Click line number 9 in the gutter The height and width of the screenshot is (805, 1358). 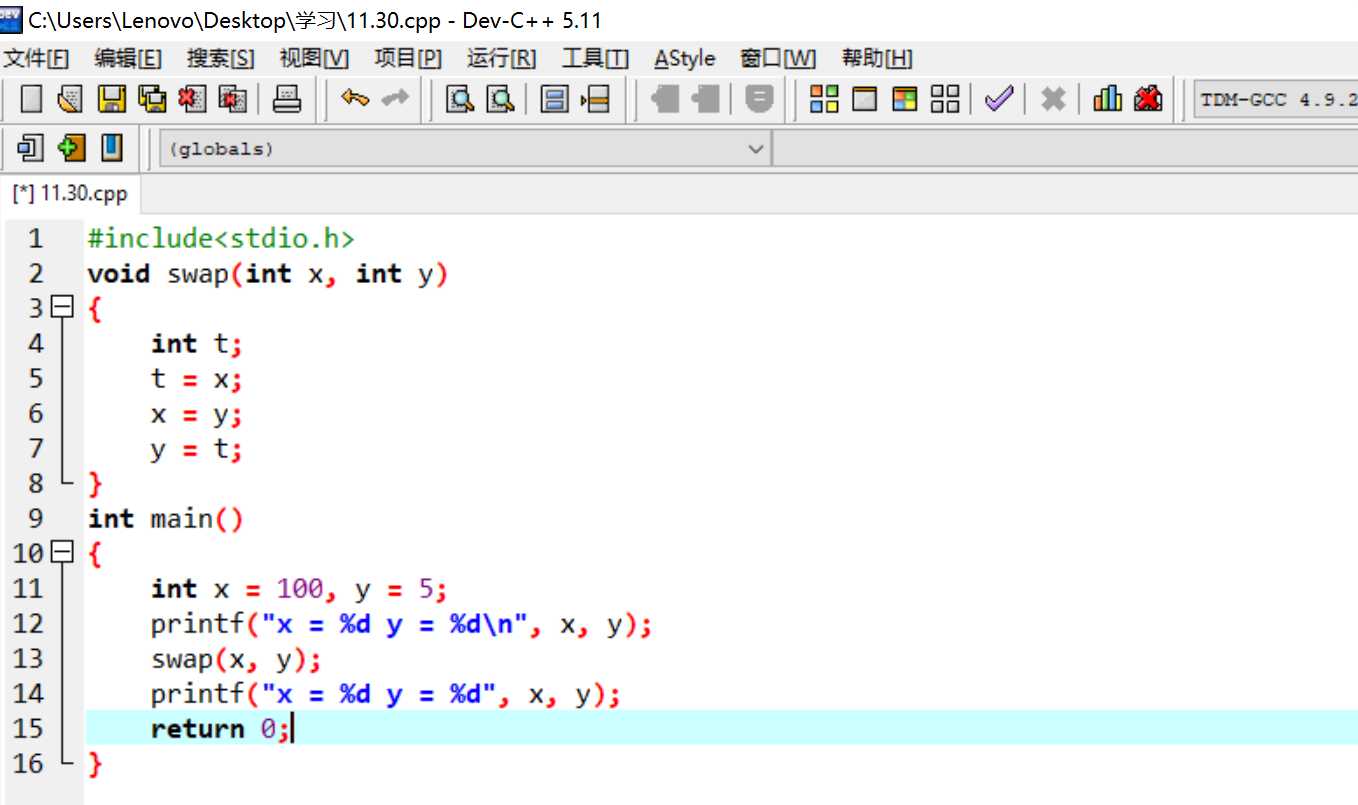pos(36,518)
